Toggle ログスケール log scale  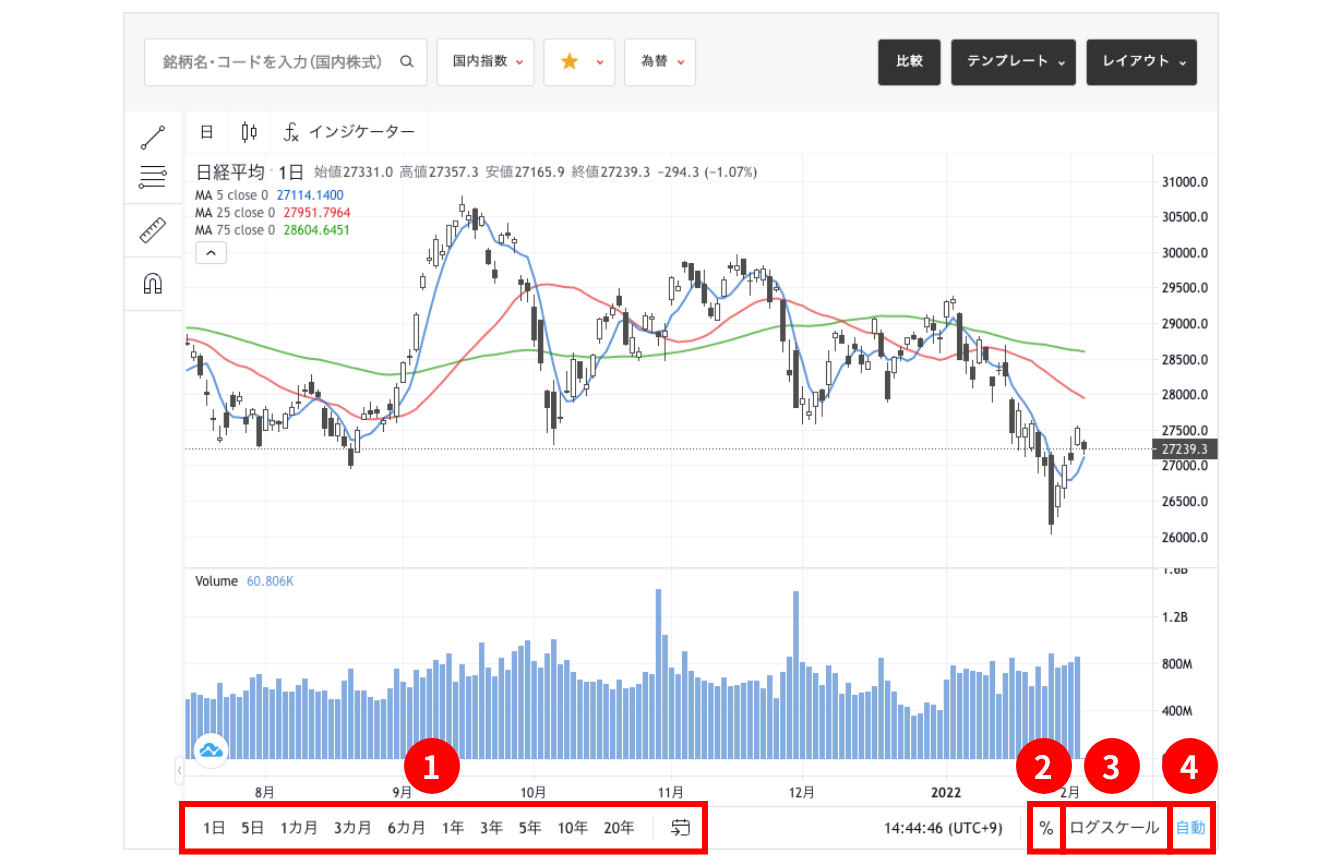pyautogui.click(x=1115, y=828)
